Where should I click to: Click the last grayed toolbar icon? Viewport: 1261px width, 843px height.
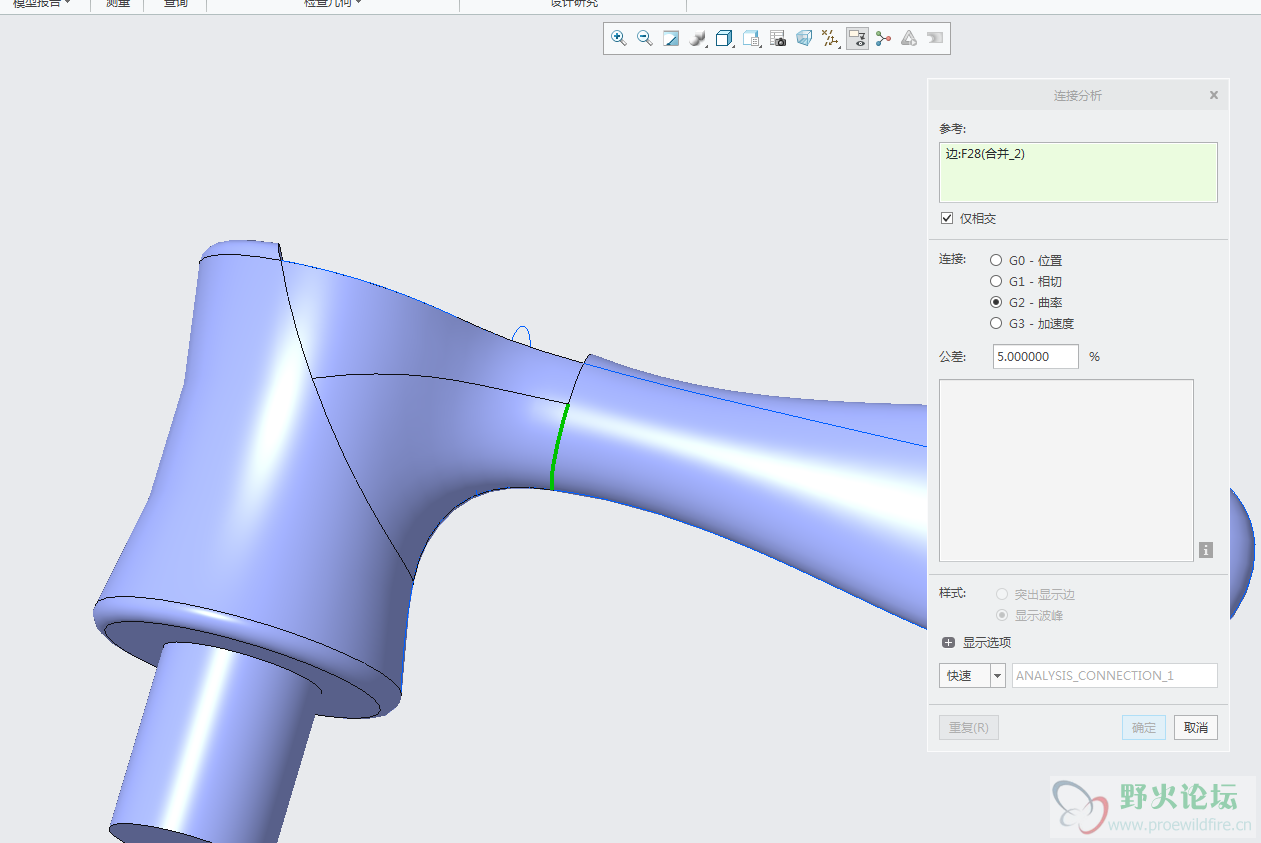[x=935, y=38]
